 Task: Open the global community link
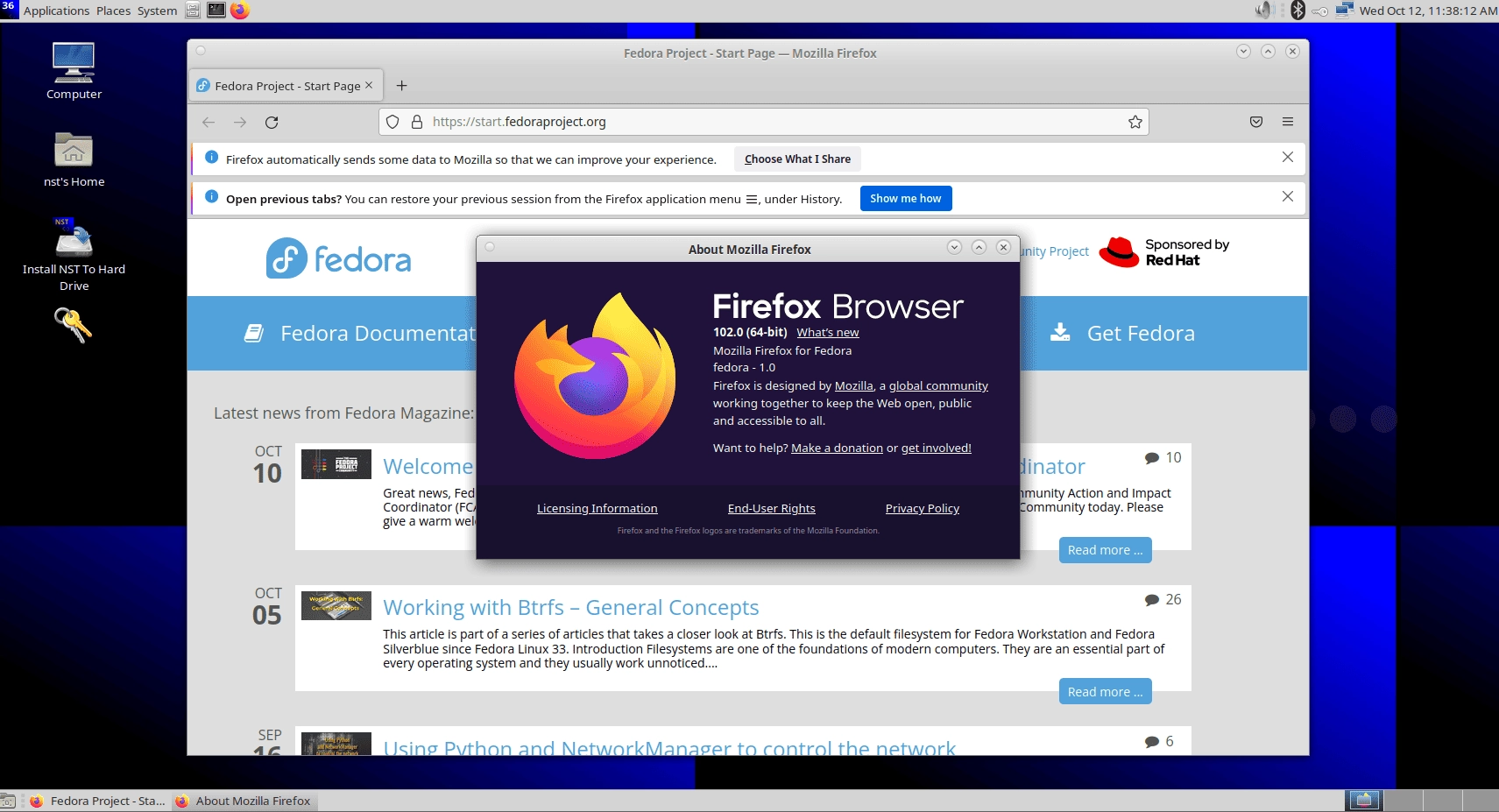click(938, 385)
